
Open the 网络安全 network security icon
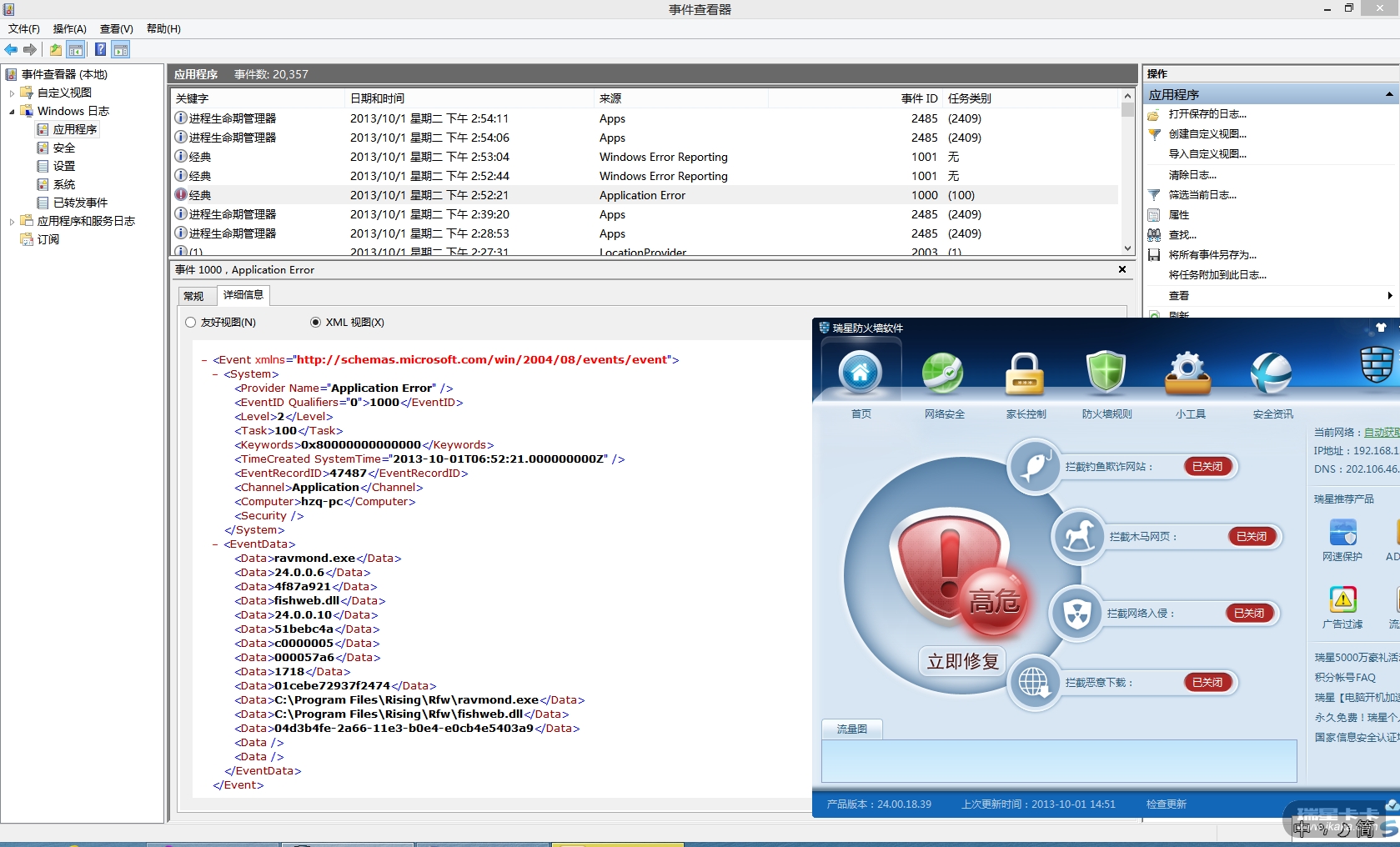(x=943, y=373)
